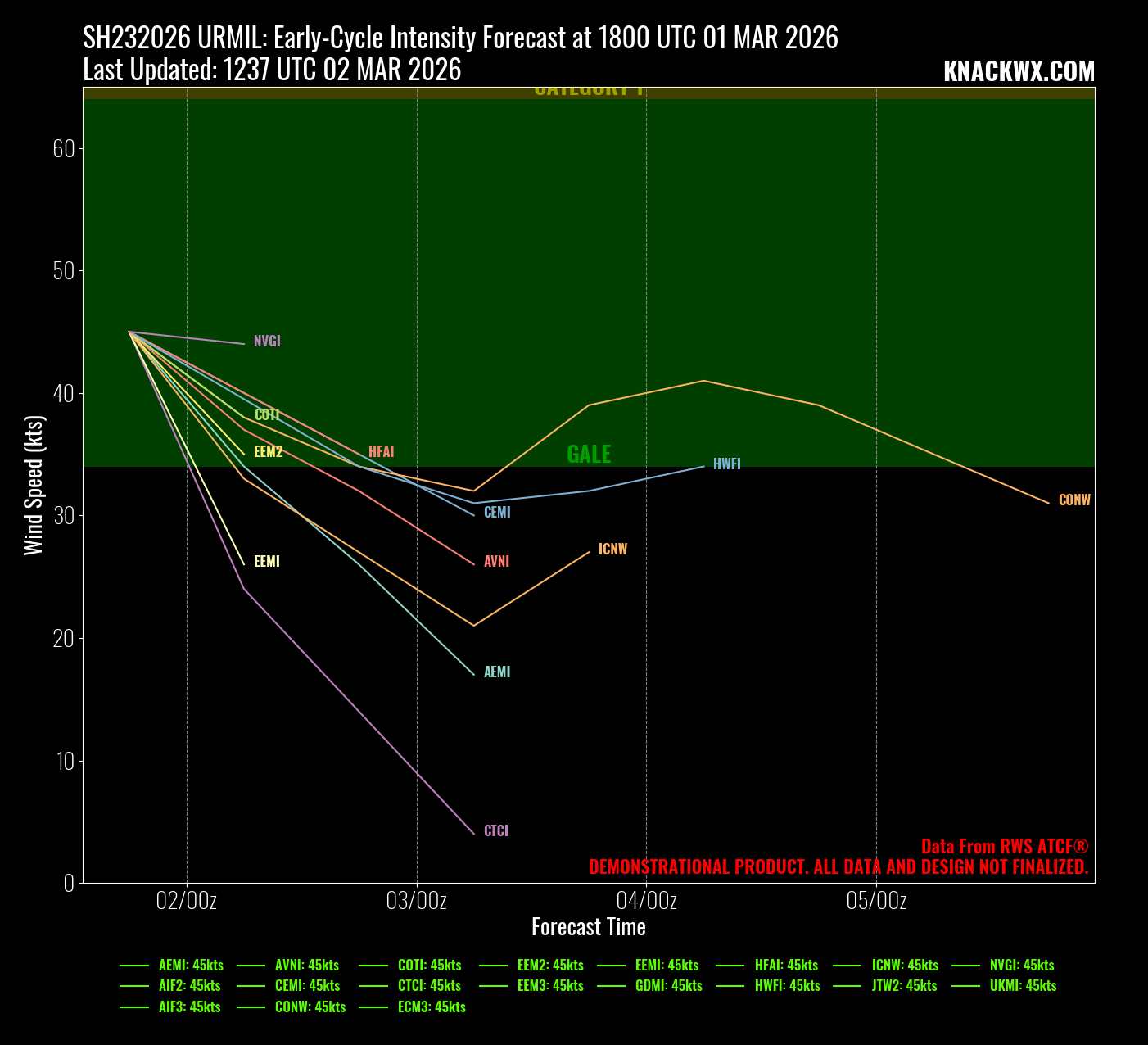Click the GDMI: 45kts legend entry
Image resolution: width=1148 pixels, height=1045 pixels.
coord(668,986)
